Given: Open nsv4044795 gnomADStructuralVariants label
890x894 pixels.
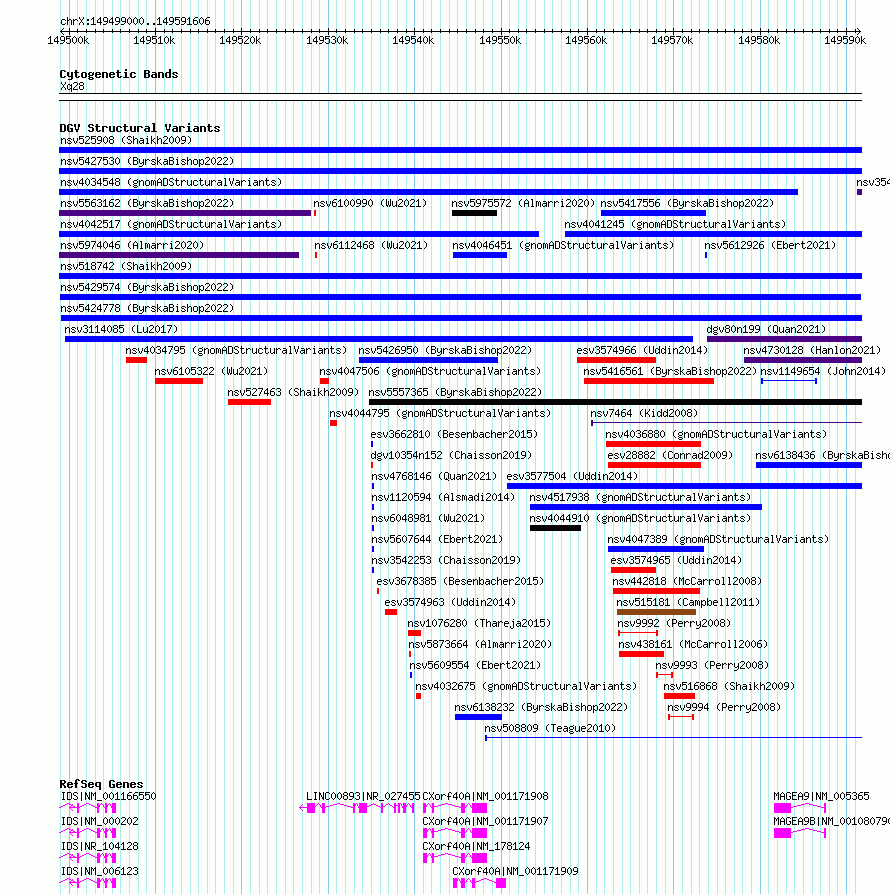Looking at the screenshot, I should click(440, 413).
